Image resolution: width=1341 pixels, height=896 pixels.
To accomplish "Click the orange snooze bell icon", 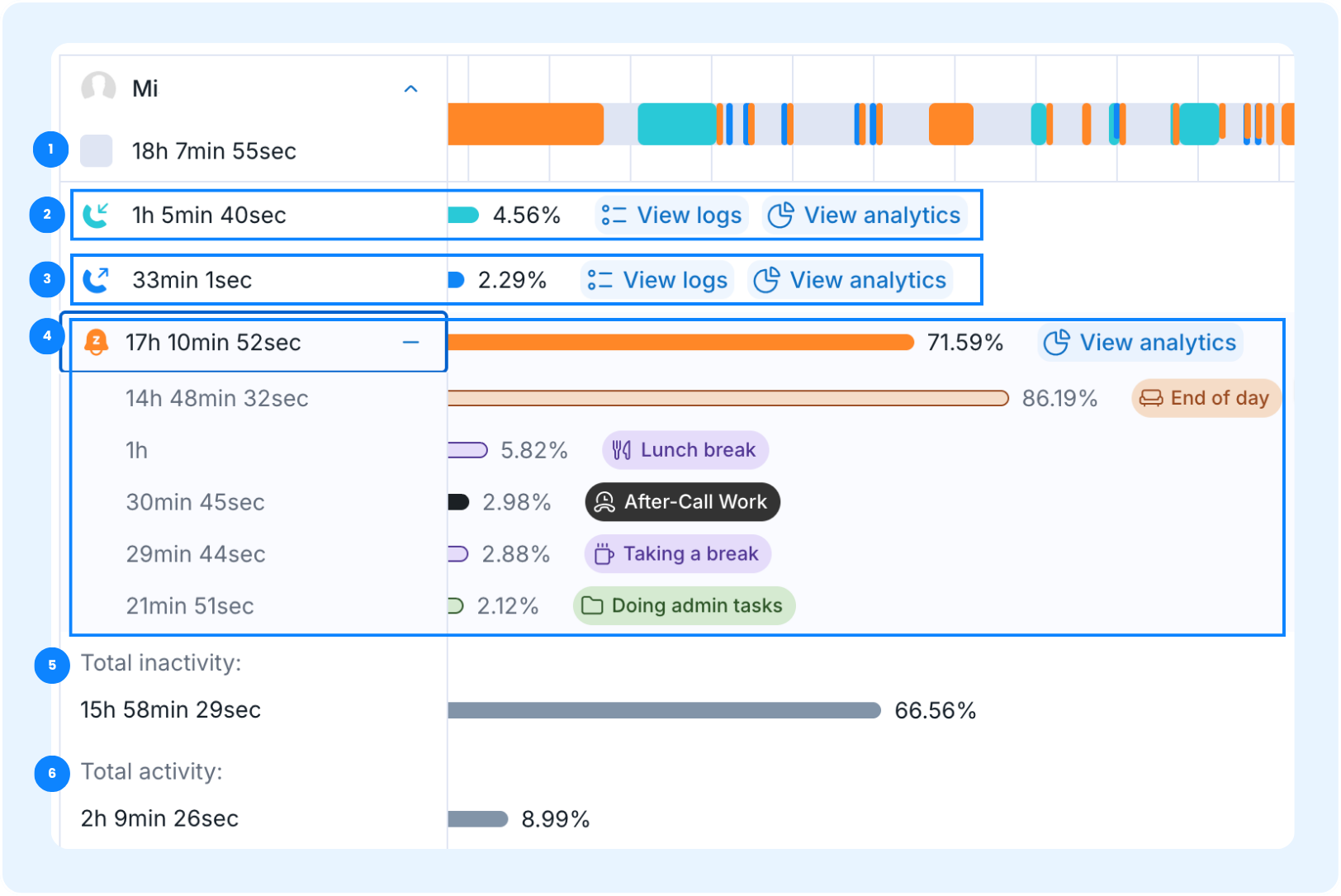I will [x=97, y=342].
